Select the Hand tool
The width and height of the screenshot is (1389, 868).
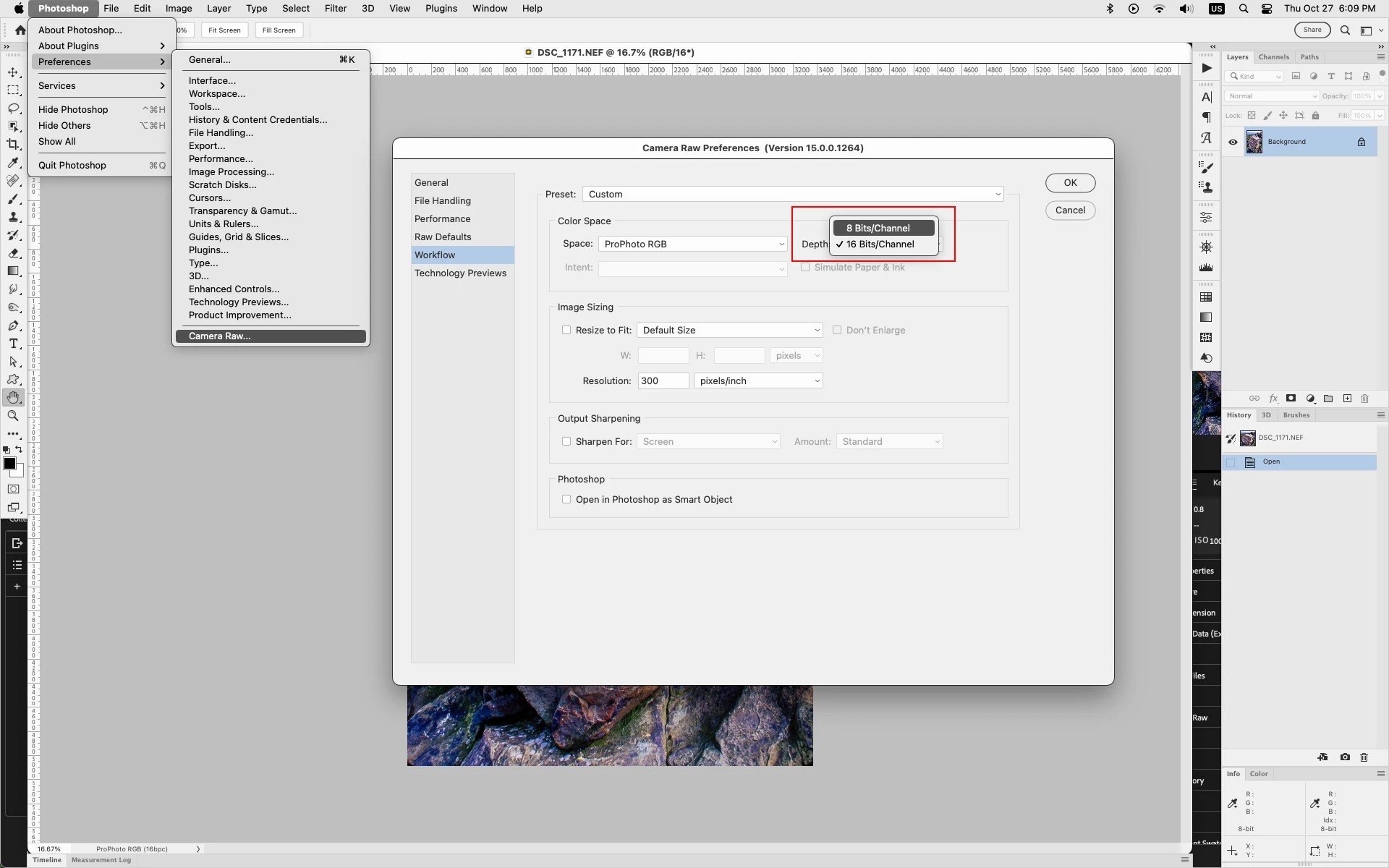coord(13,397)
